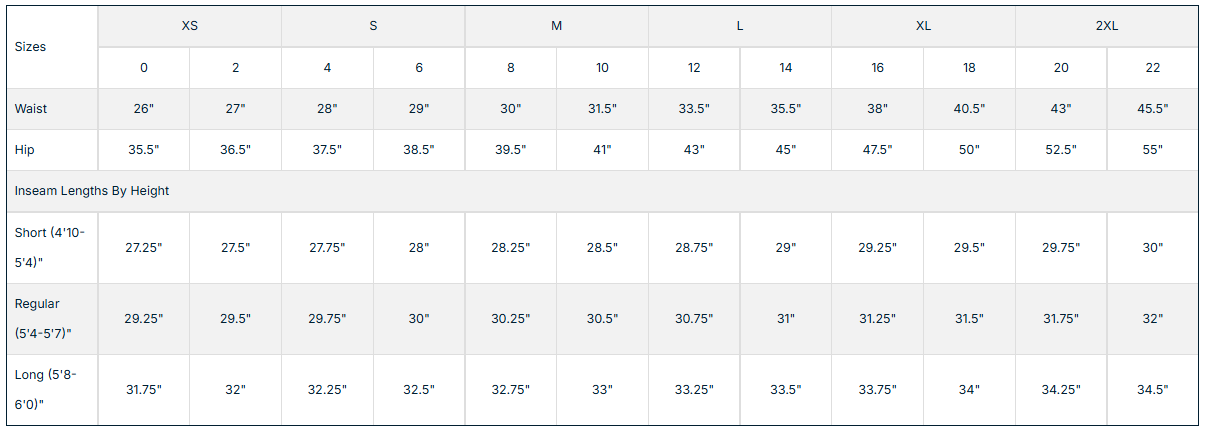The height and width of the screenshot is (437, 1213).
Task: Click the Inseam Lengths By Height heading
Action: pos(92,190)
